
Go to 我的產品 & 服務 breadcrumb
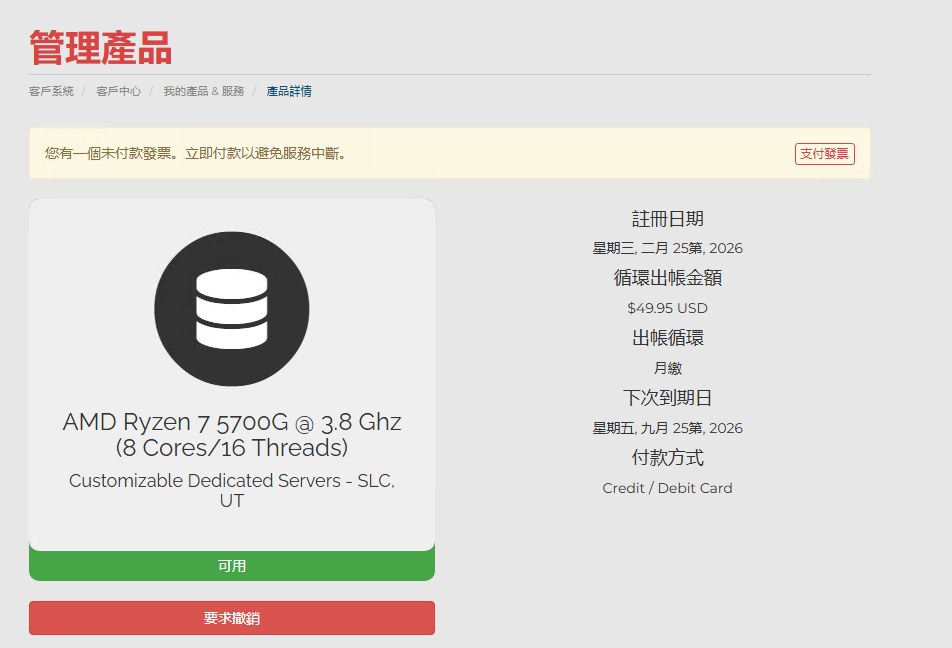203,91
